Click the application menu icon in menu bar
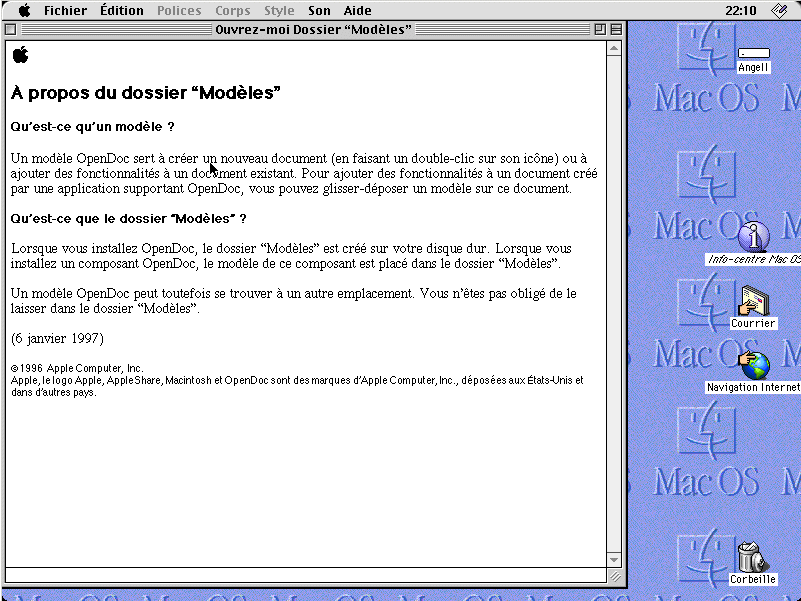Image resolution: width=801 pixels, height=601 pixels. point(779,10)
